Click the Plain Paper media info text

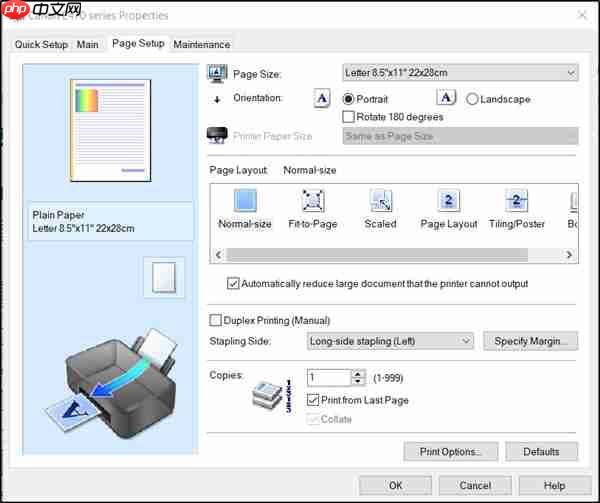(x=58, y=215)
